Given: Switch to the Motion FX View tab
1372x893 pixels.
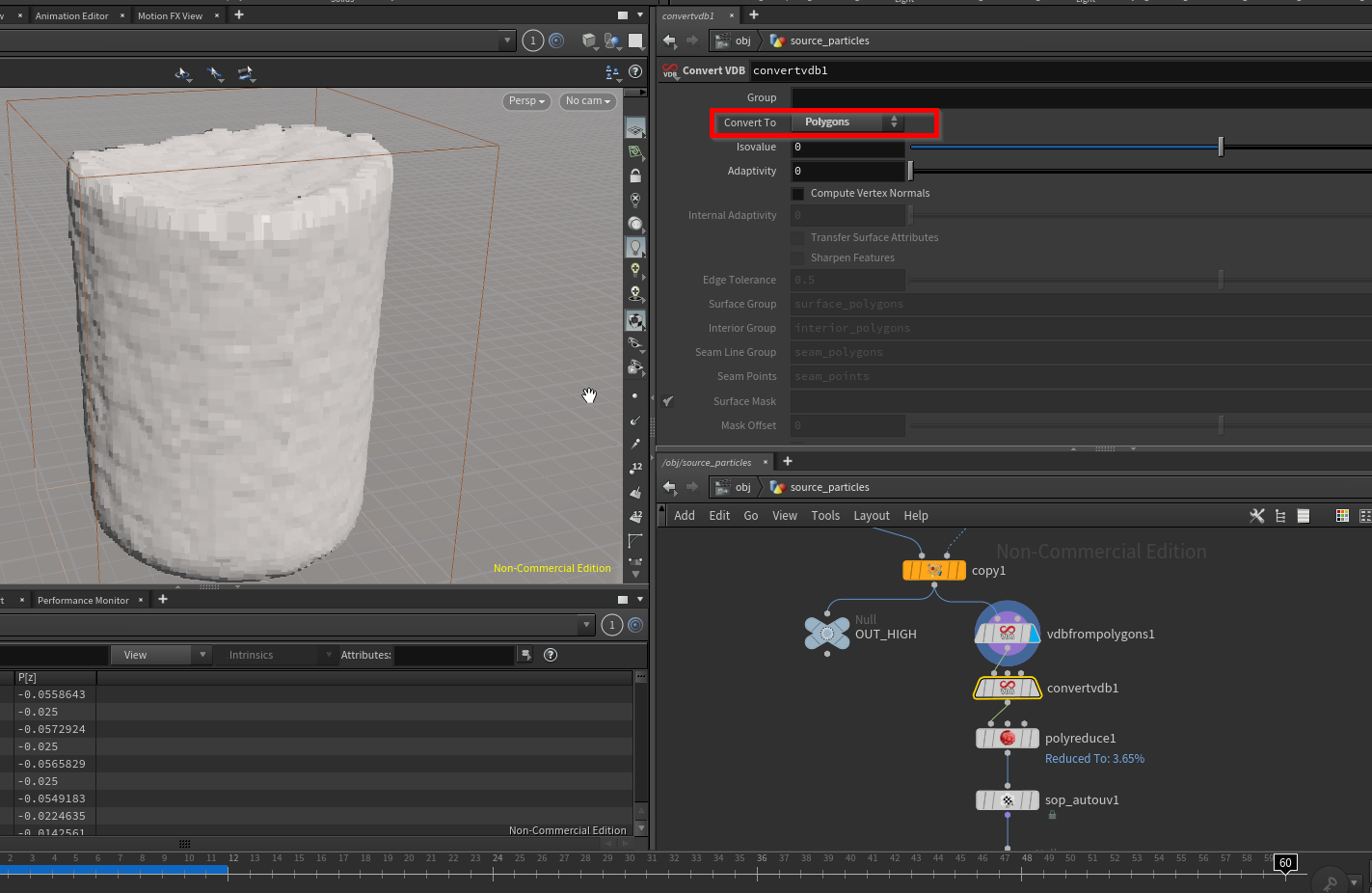Looking at the screenshot, I should tap(171, 15).
